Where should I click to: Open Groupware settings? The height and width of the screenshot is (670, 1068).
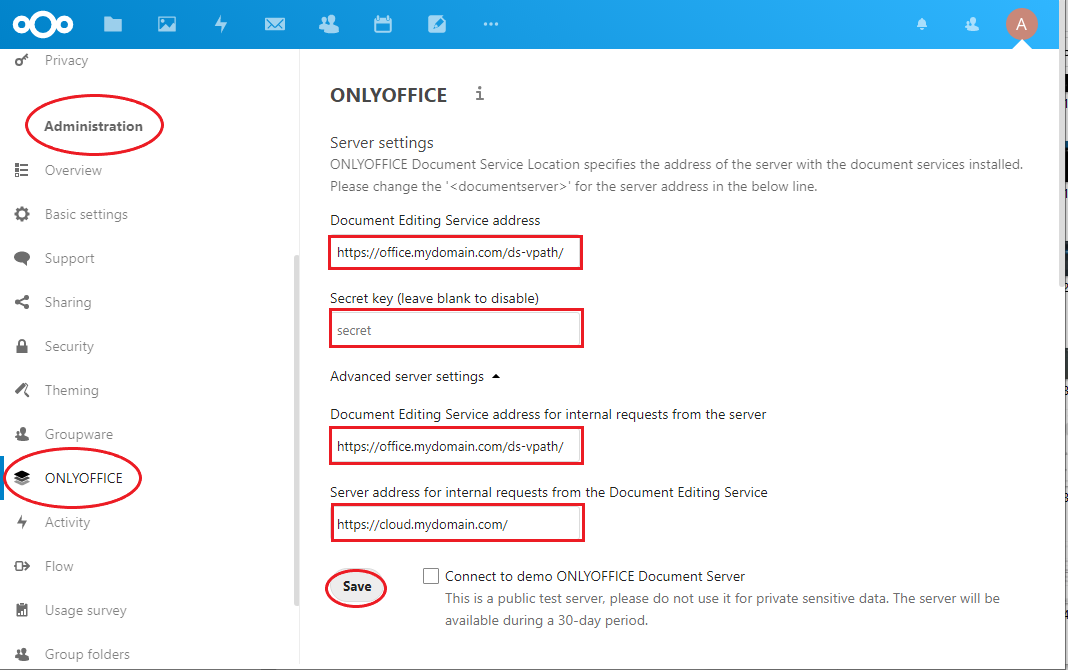pyautogui.click(x=78, y=434)
